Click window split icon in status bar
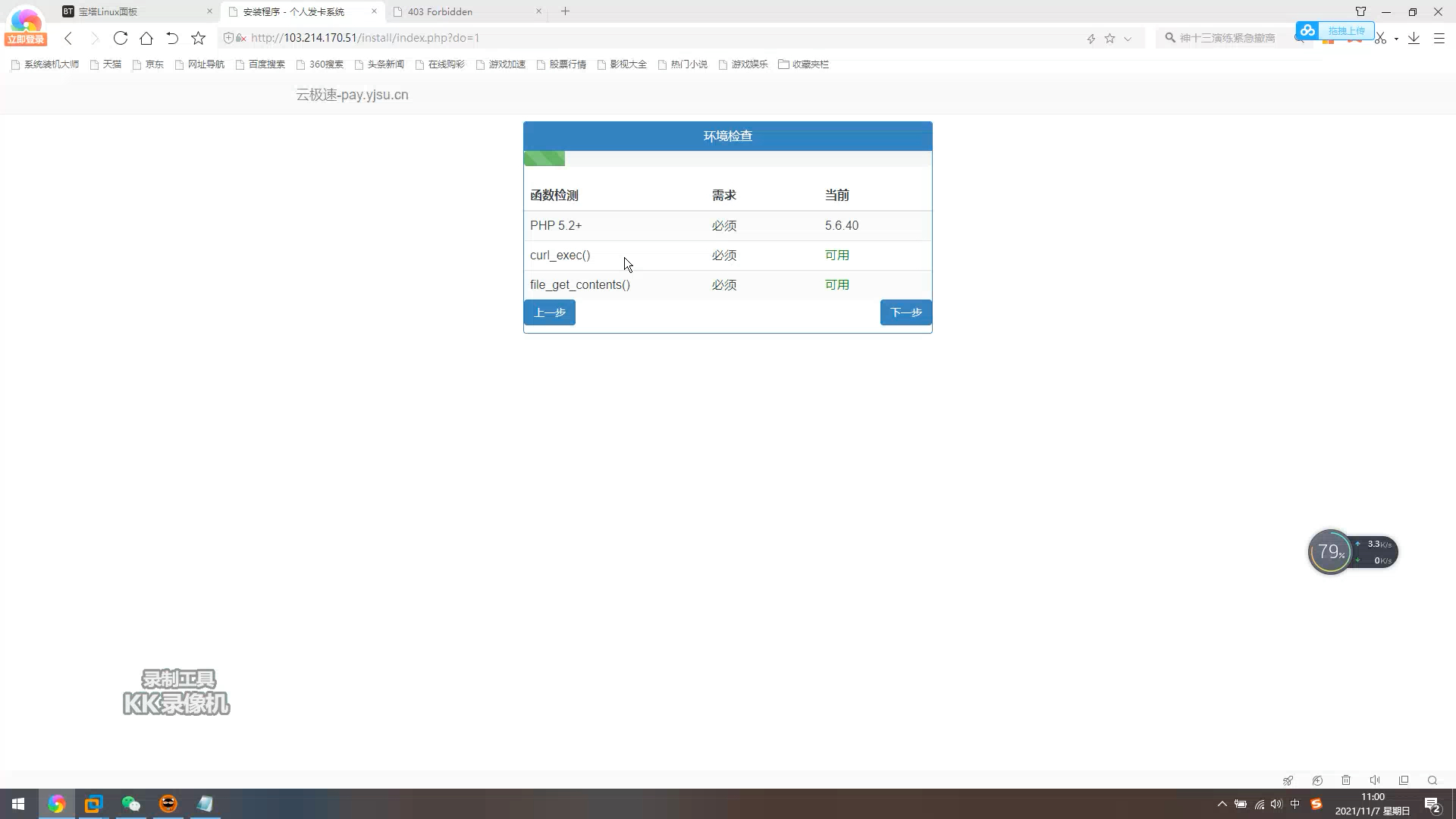The height and width of the screenshot is (819, 1456). pos(1404,780)
